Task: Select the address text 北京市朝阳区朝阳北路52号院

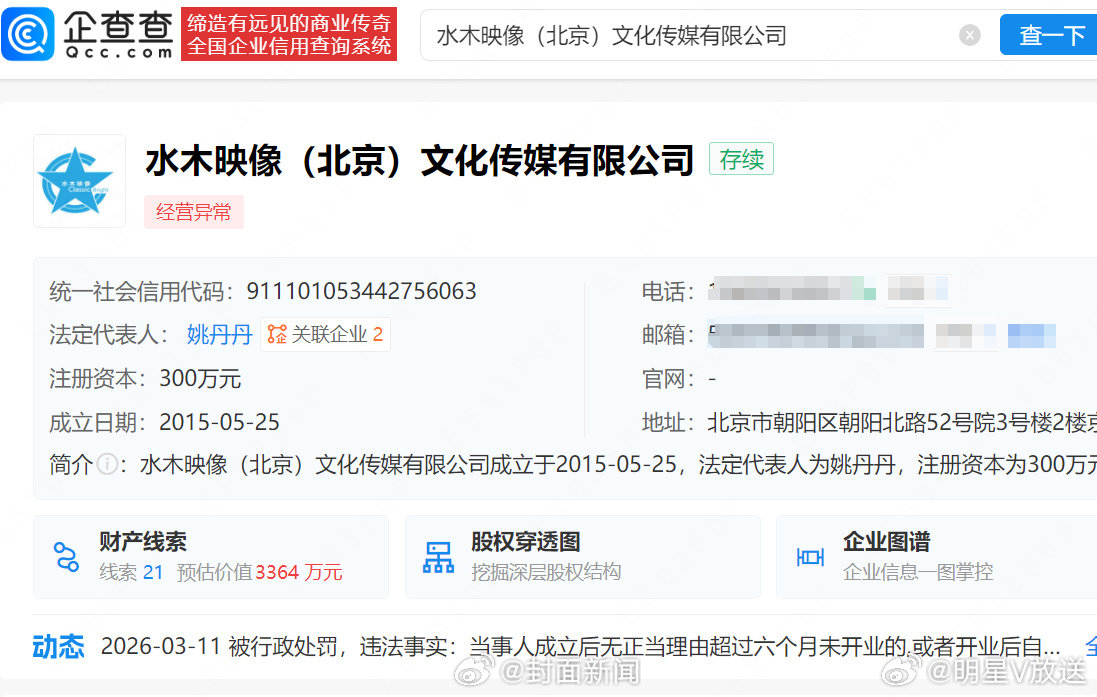Action: point(851,422)
